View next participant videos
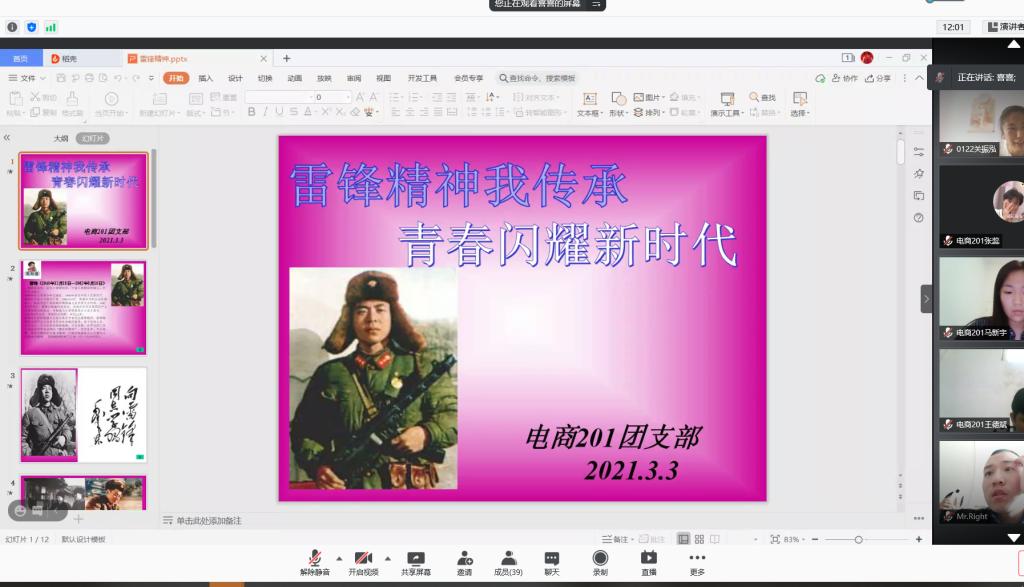The width and height of the screenshot is (1024, 587). [1014, 538]
